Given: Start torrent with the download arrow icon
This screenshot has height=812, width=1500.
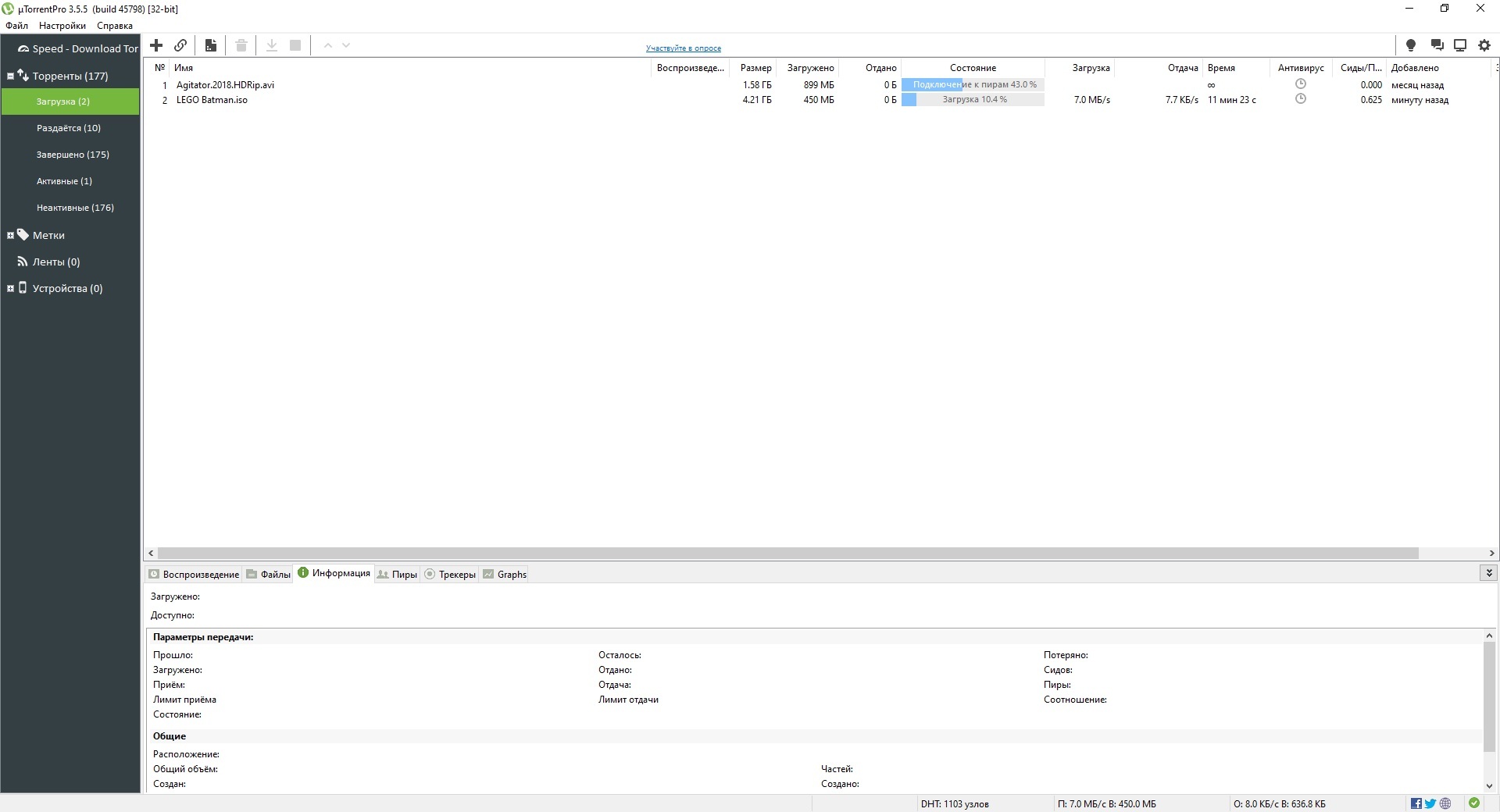Looking at the screenshot, I should coord(272,45).
